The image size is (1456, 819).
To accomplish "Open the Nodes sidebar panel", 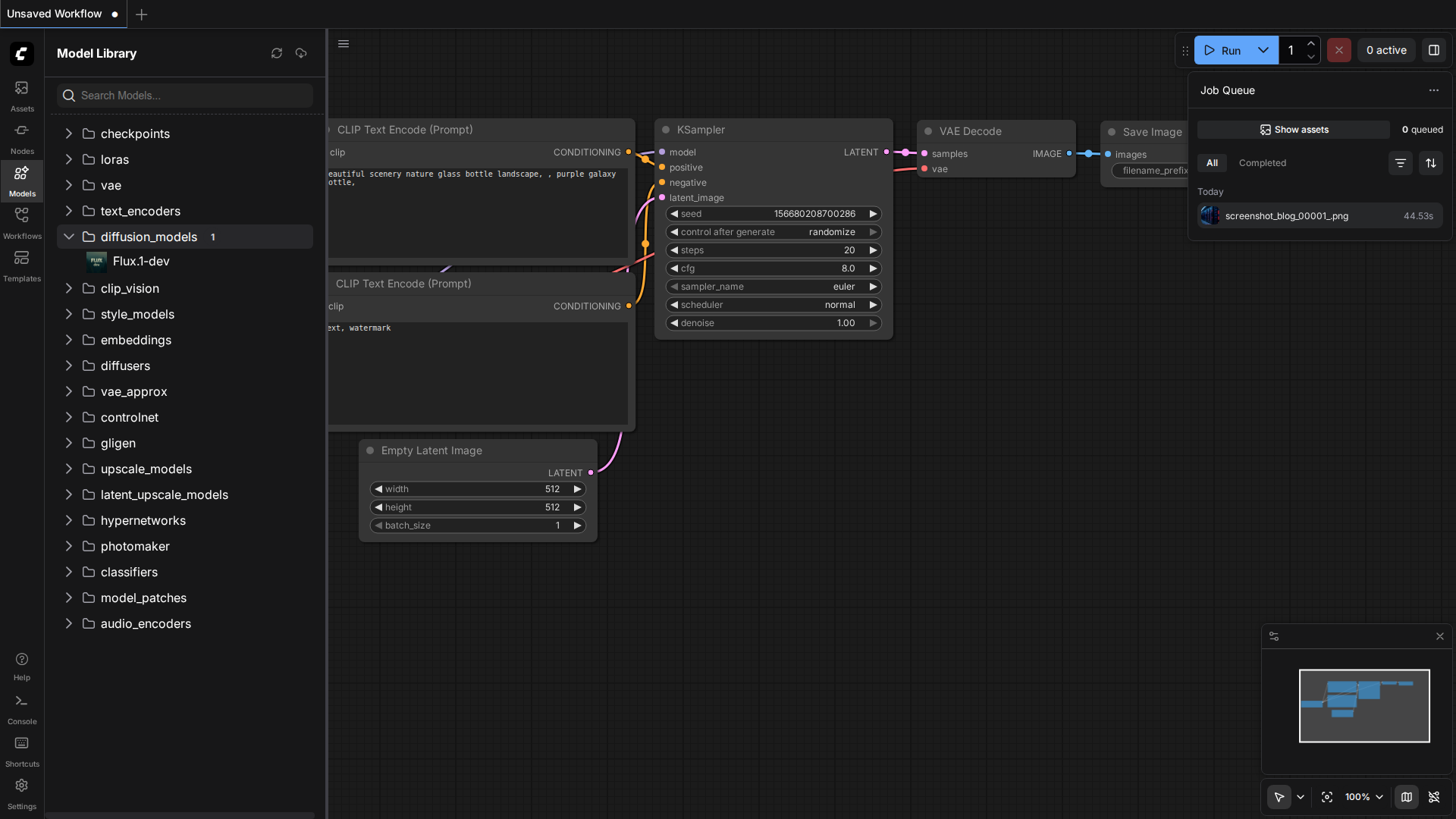I will click(22, 139).
